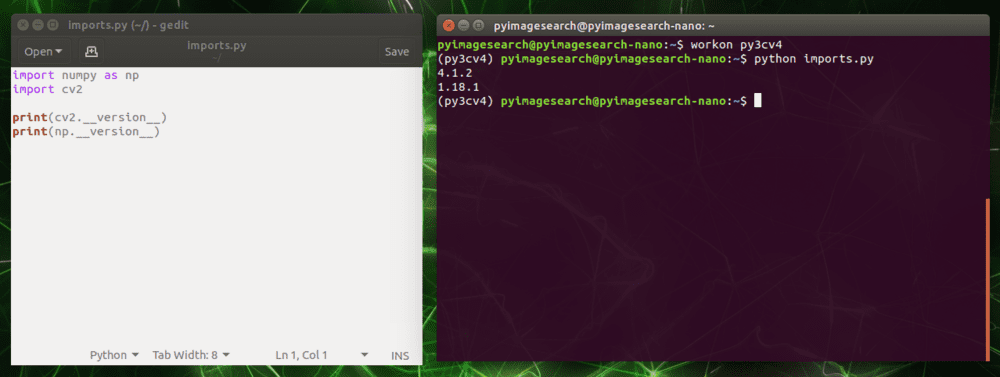Place cursor on print(np.__version__) line

(86, 132)
